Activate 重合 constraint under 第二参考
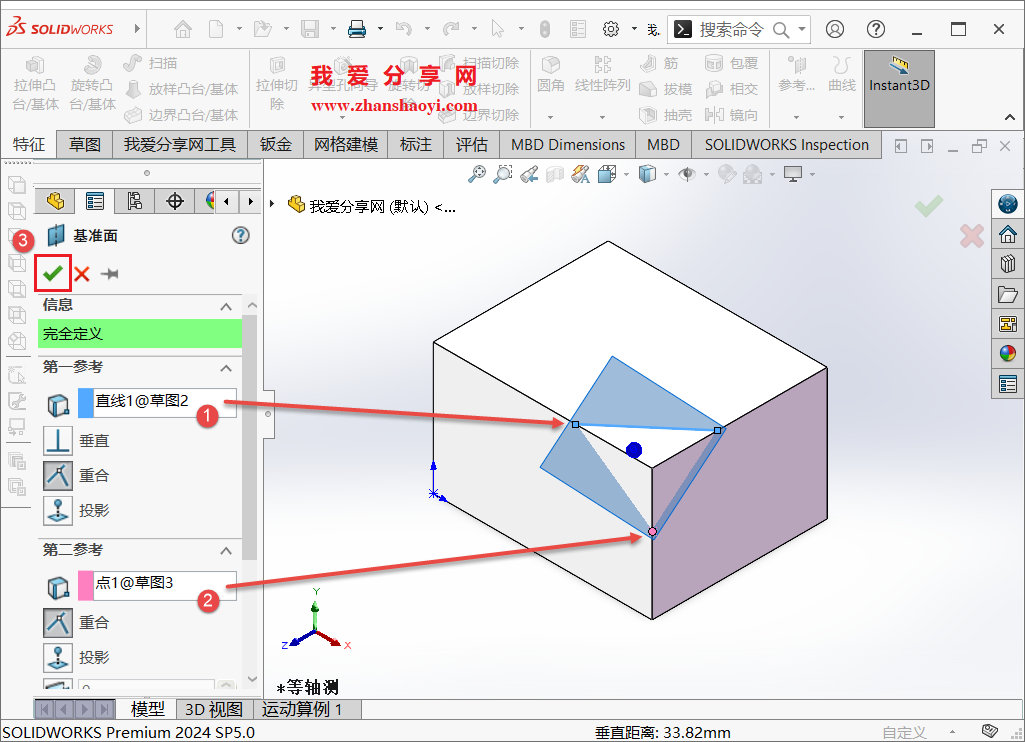Viewport: 1025px width, 742px height. coord(58,622)
